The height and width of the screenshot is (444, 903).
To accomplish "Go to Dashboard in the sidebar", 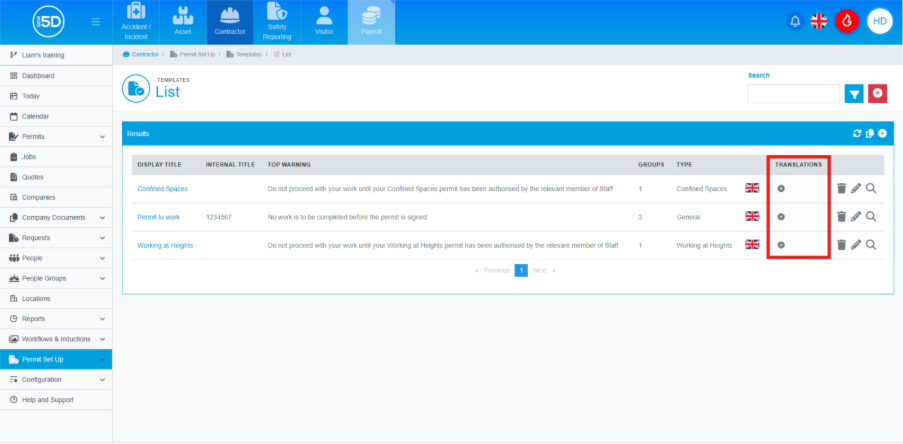I will point(38,75).
